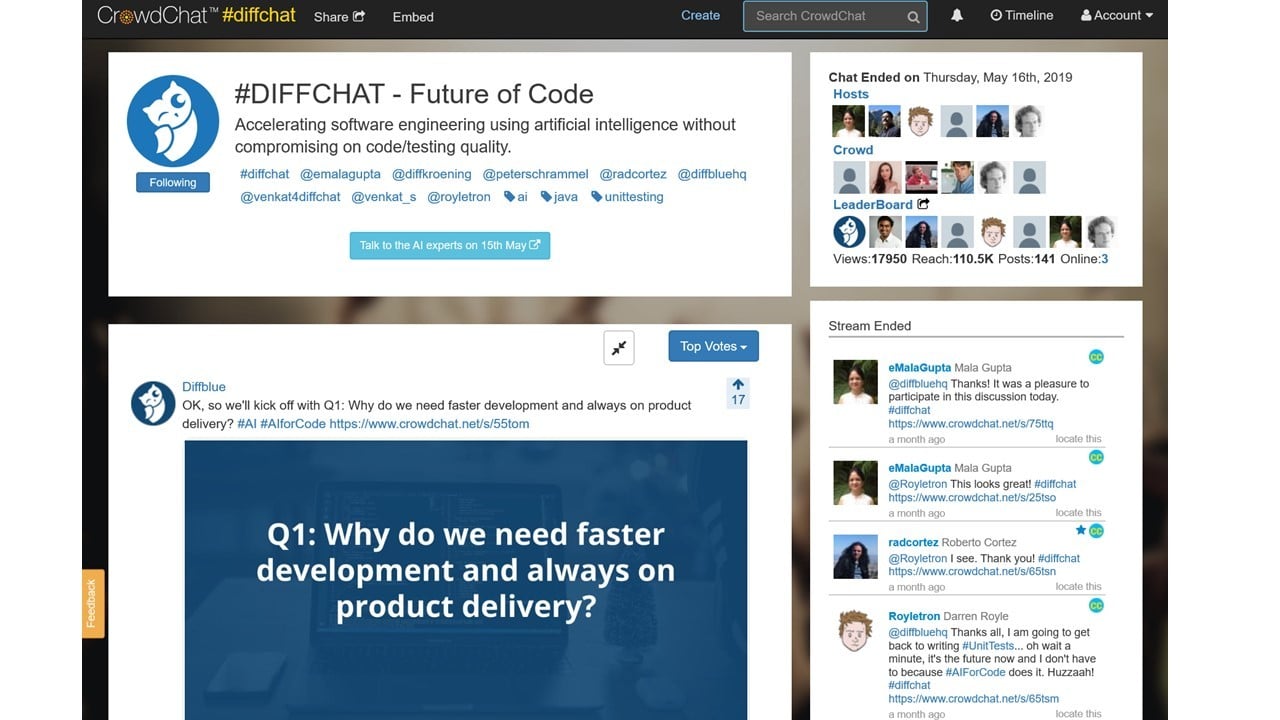Open LeaderBoard share icon
Image resolution: width=1280 pixels, height=720 pixels.
point(923,204)
